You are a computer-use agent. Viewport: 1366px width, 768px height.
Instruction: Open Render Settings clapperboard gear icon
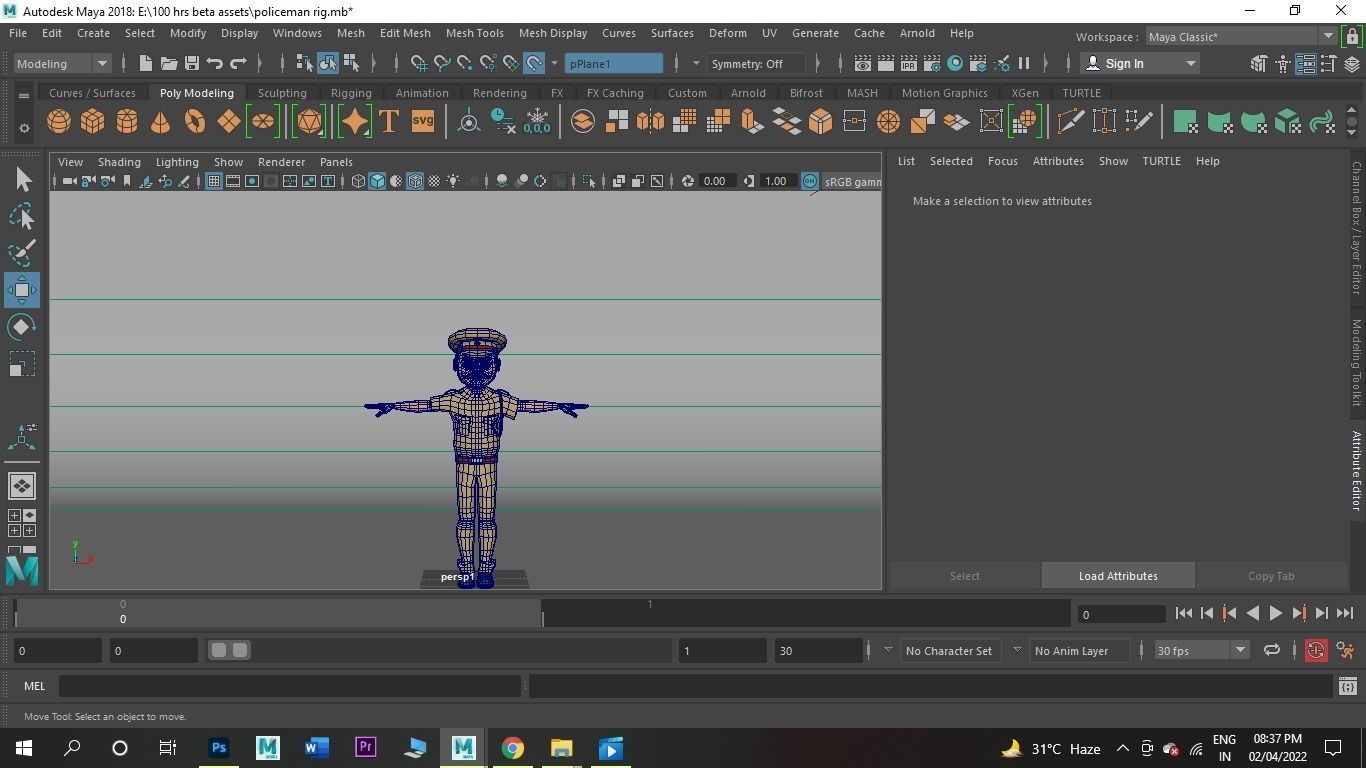932,63
